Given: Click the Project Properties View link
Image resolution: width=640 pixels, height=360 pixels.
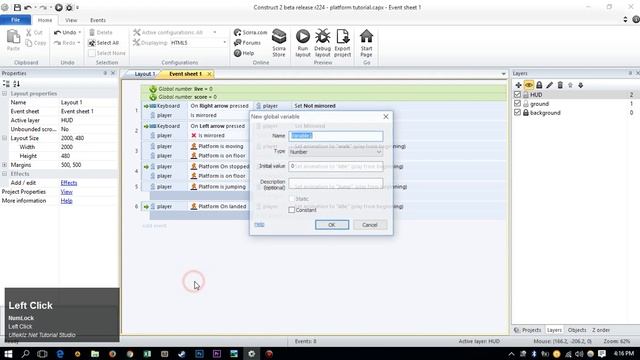Looking at the screenshot, I should pos(67,192).
